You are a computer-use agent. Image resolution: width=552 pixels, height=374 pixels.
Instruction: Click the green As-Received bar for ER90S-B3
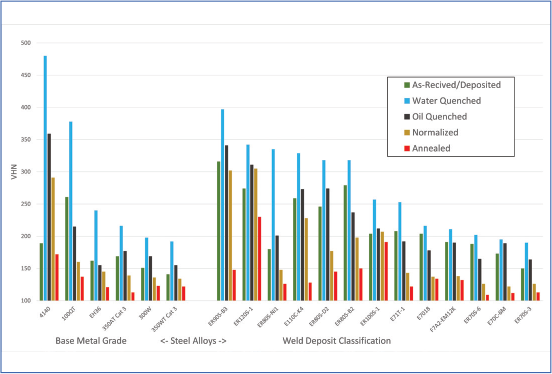pos(219,231)
